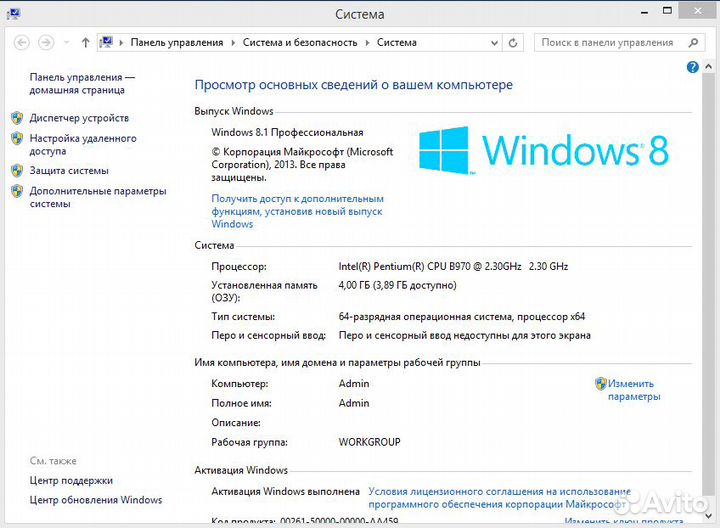Click Активация Windows выполнена text
Screen dimensions: 720x528
click(285, 491)
